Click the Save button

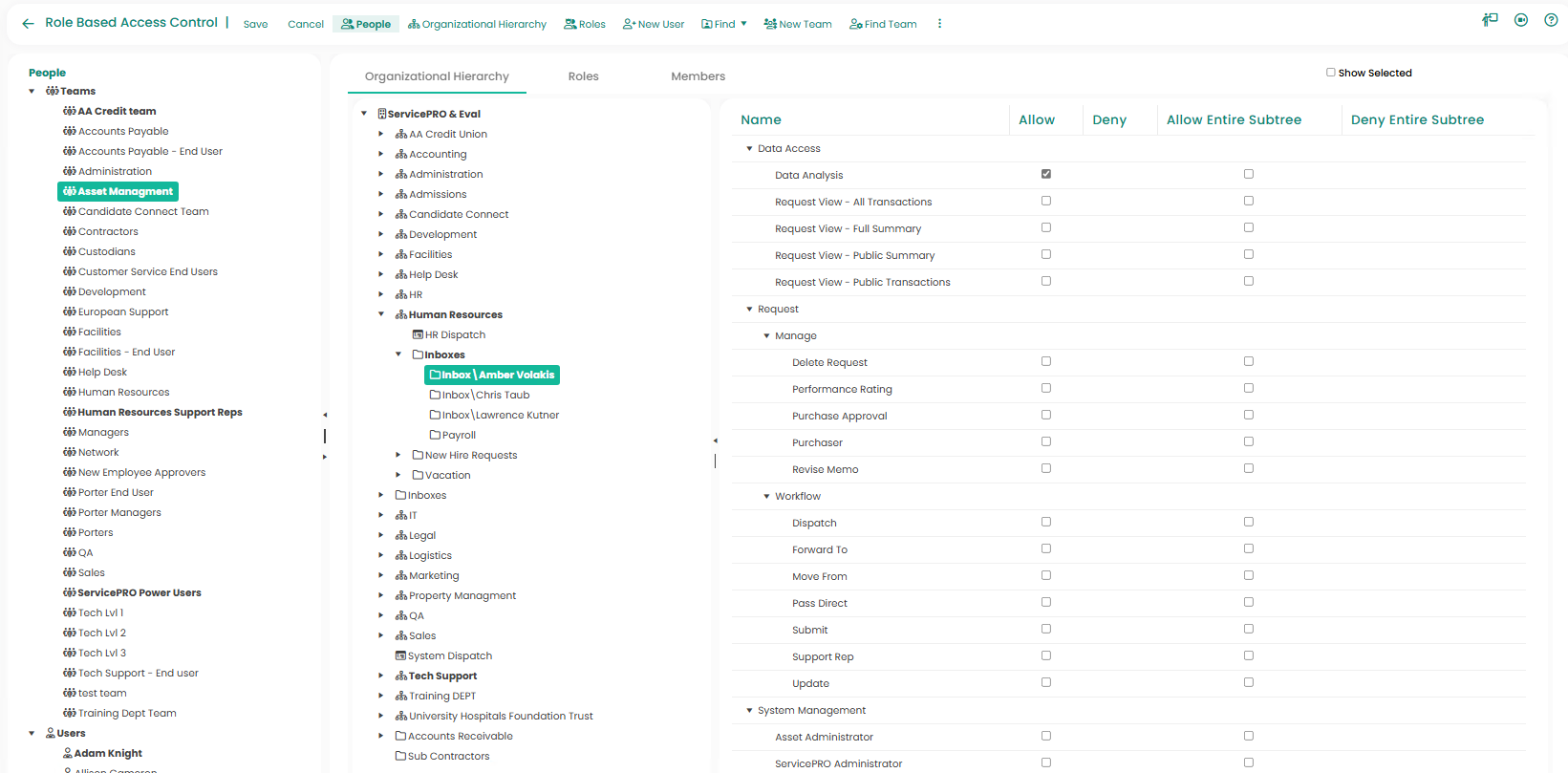click(x=255, y=24)
